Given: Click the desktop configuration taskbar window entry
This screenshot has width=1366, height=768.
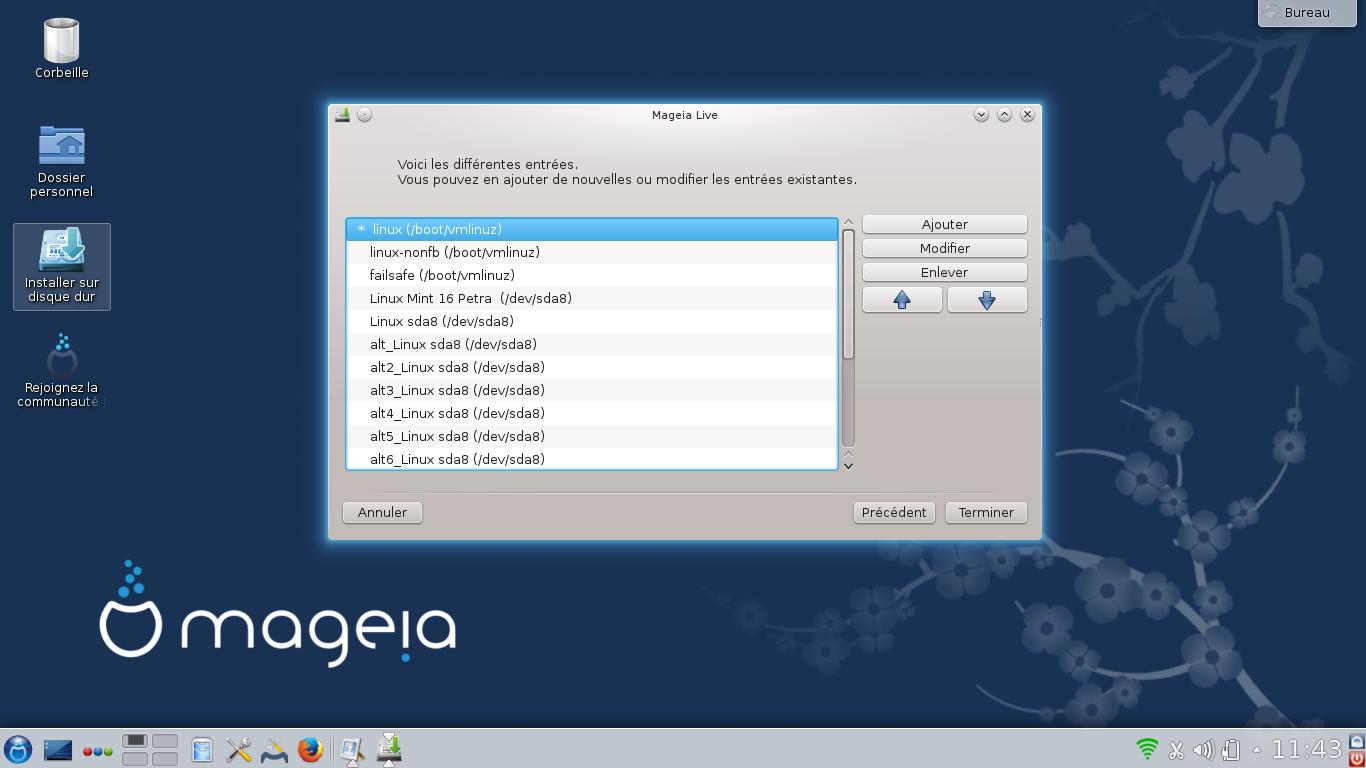Looking at the screenshot, I should point(352,750).
